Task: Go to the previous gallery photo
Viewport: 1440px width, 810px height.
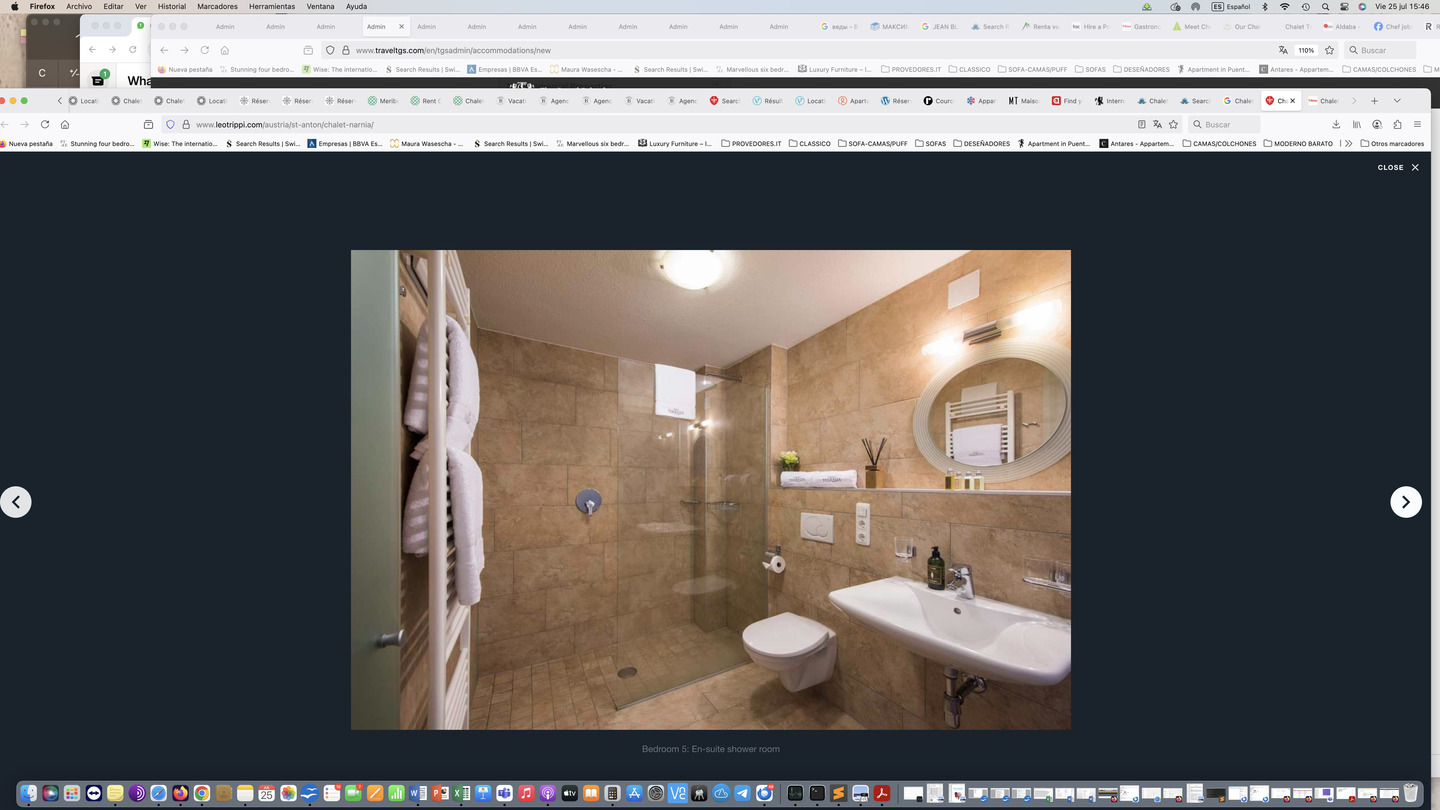Action: coord(16,502)
